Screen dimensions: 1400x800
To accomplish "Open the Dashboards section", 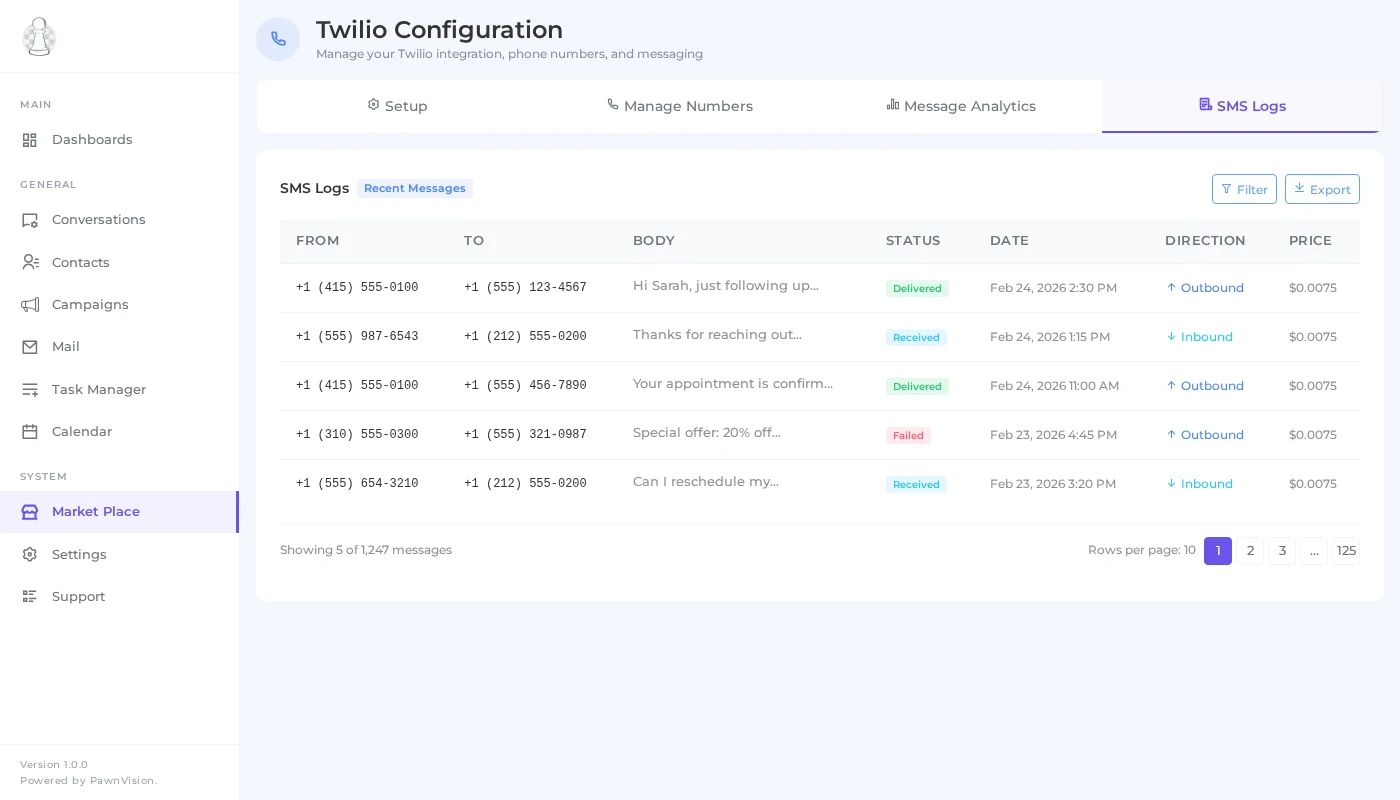I will click(92, 139).
